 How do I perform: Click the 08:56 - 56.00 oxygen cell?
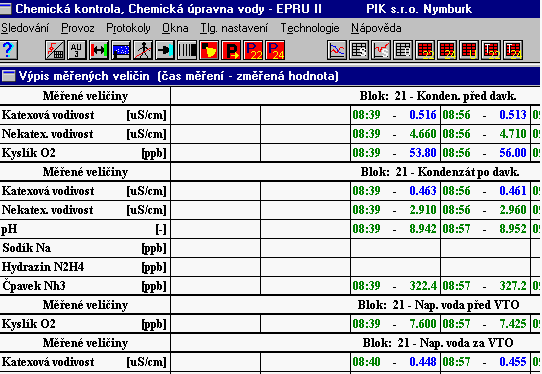pos(485,153)
